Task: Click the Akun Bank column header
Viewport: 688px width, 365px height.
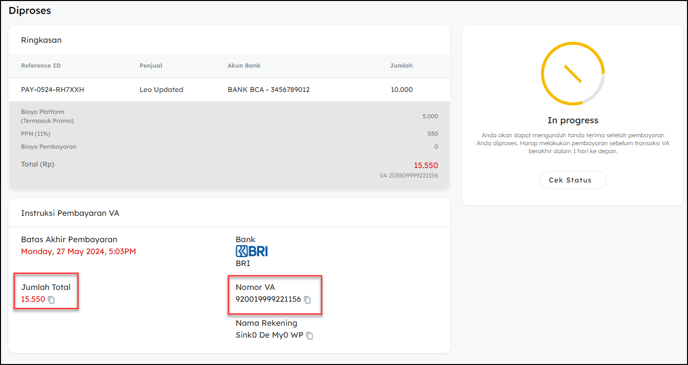Action: coord(244,66)
